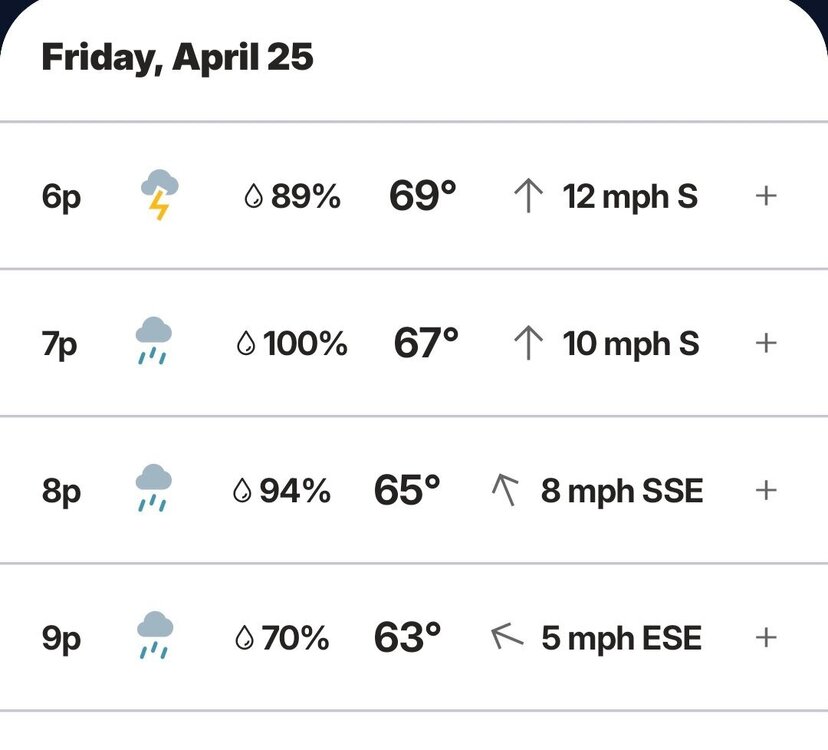
Task: Tap the 70% precipitation chance
Action: [x=295, y=637]
